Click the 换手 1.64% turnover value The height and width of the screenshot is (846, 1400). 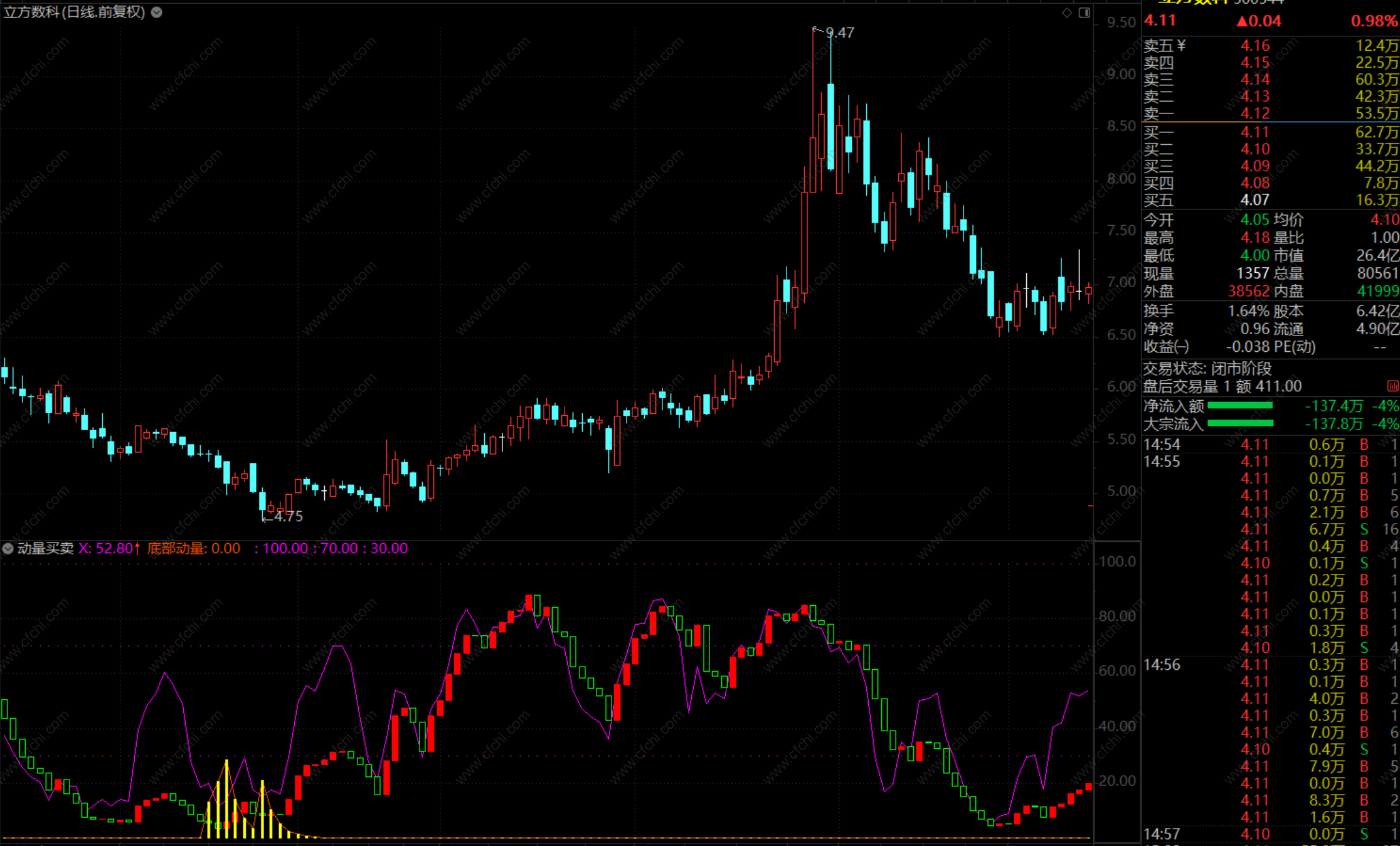coord(1248,311)
